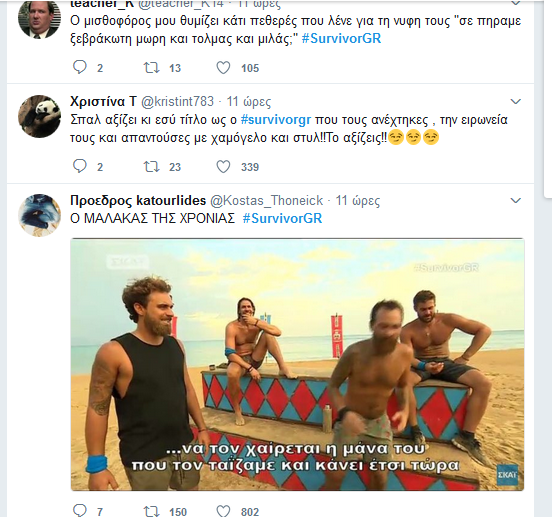Like teacher_K's tweet with 105 likes
Image resolution: width=552 pixels, height=517 pixels.
(x=223, y=68)
